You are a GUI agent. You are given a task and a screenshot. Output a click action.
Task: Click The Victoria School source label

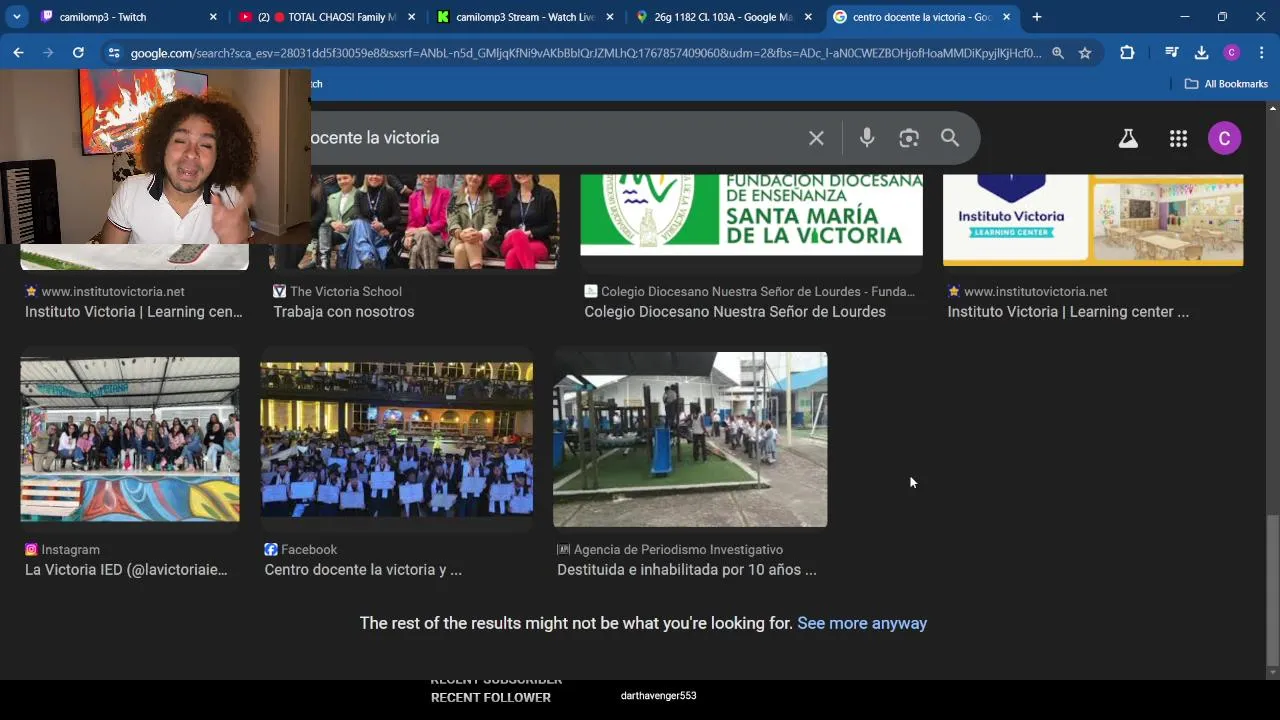[x=346, y=292]
